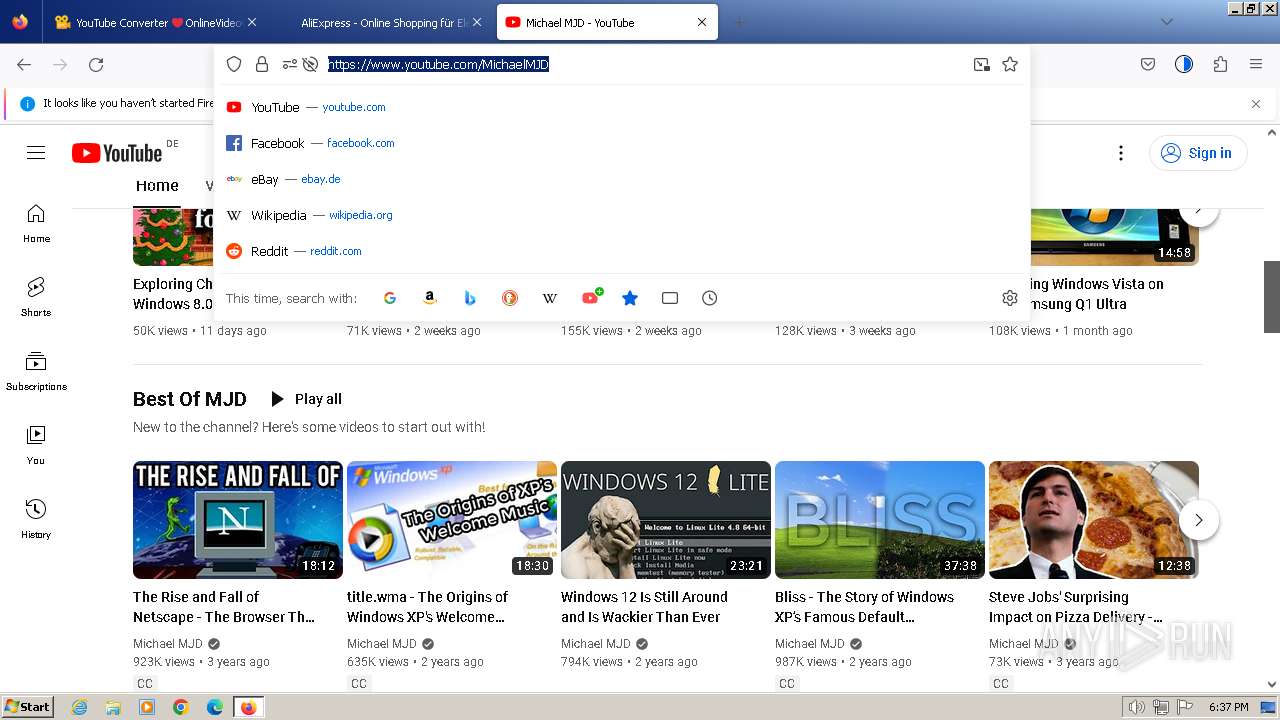Open Internet Explorer from taskbar

pos(79,707)
